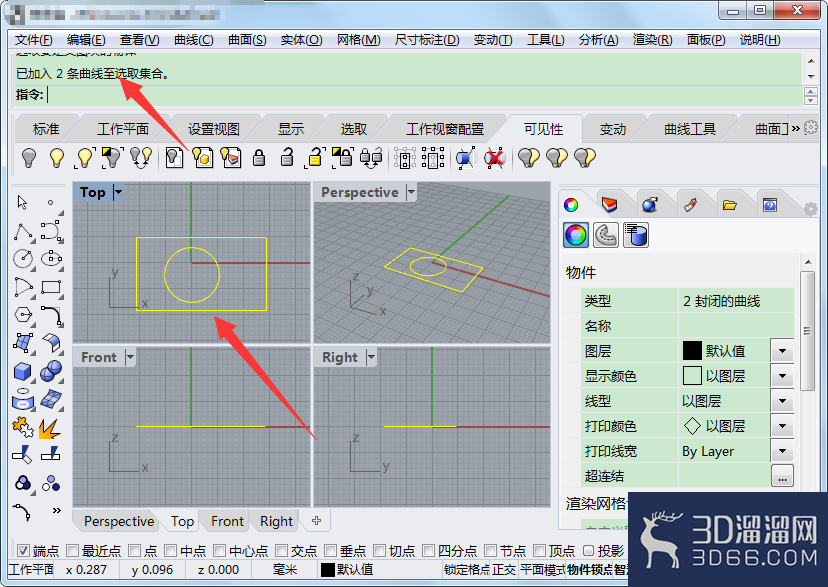Click the Unlock objects open padlock icon
Screen dimensions: 828x587
pyautogui.click(x=287, y=157)
